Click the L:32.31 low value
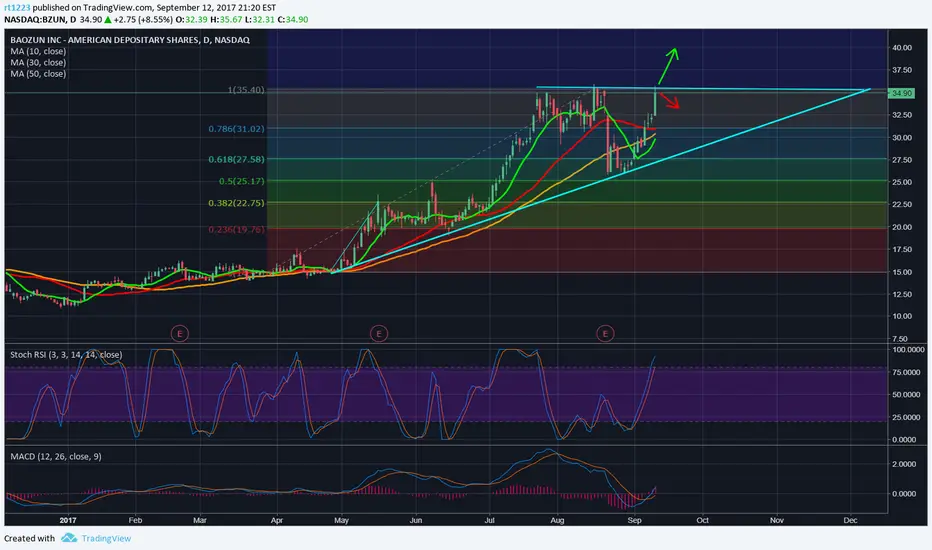 (x=259, y=20)
